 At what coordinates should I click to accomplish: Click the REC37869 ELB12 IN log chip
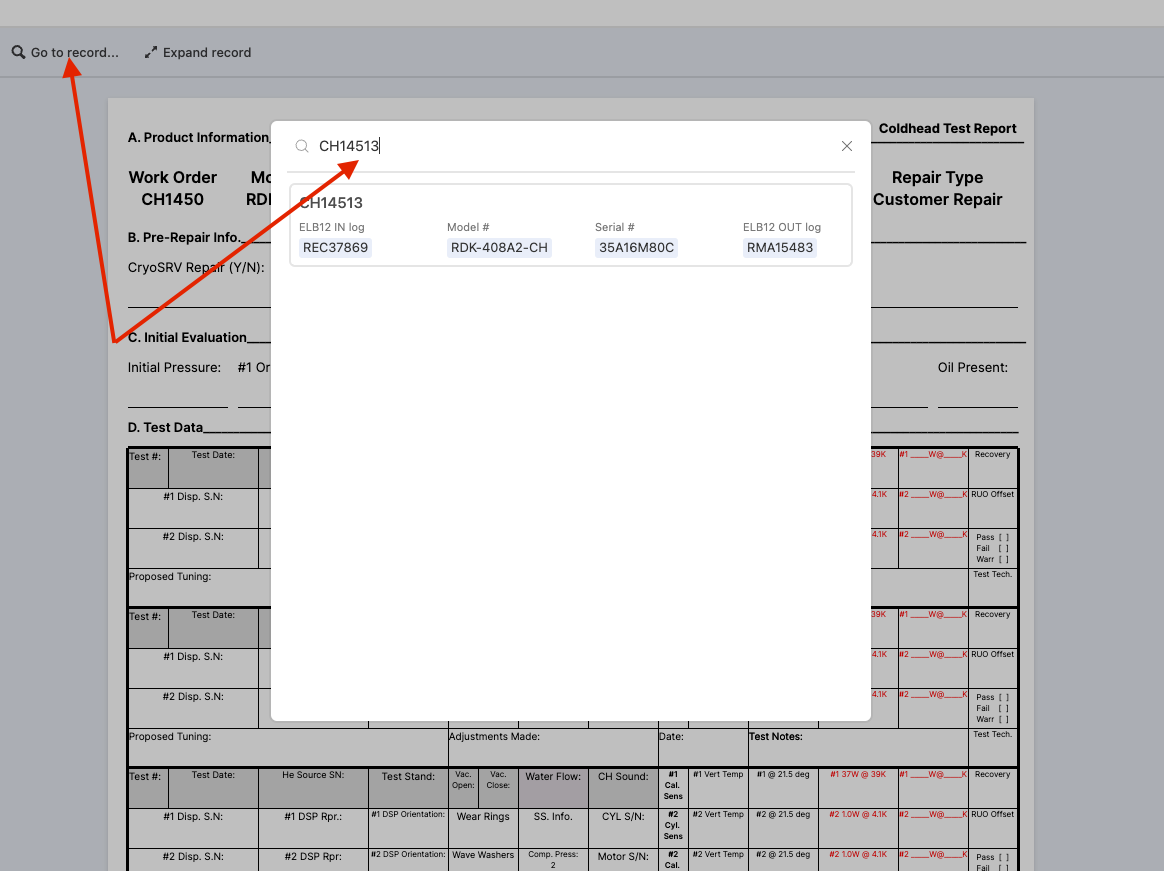click(x=335, y=248)
